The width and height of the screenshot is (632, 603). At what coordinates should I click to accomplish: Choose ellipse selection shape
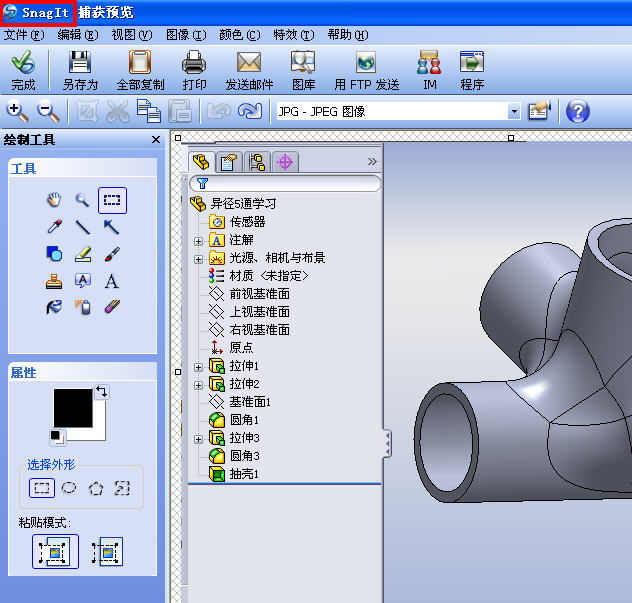coord(69,488)
